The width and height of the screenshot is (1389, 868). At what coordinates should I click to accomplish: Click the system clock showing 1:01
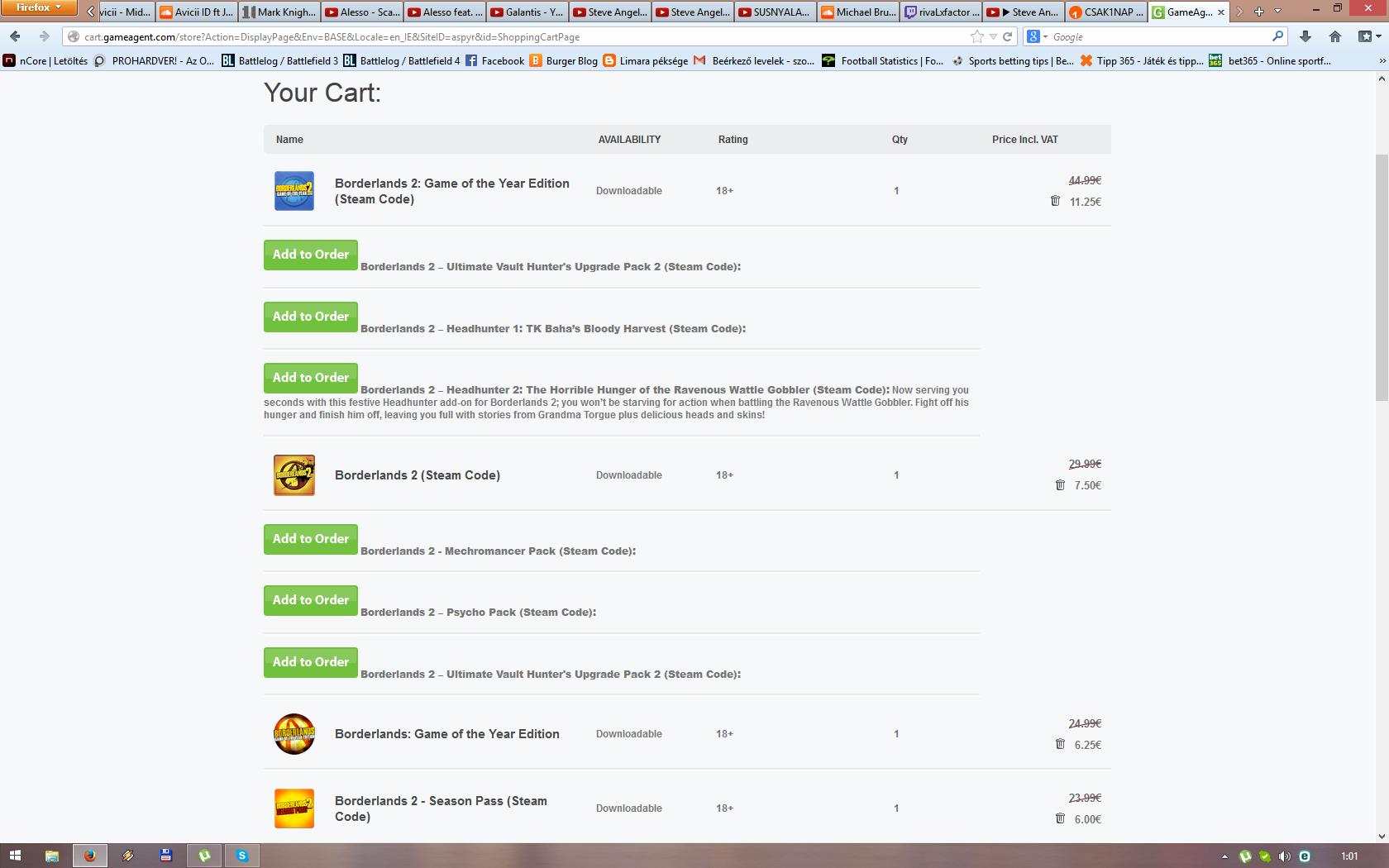pos(1349,856)
